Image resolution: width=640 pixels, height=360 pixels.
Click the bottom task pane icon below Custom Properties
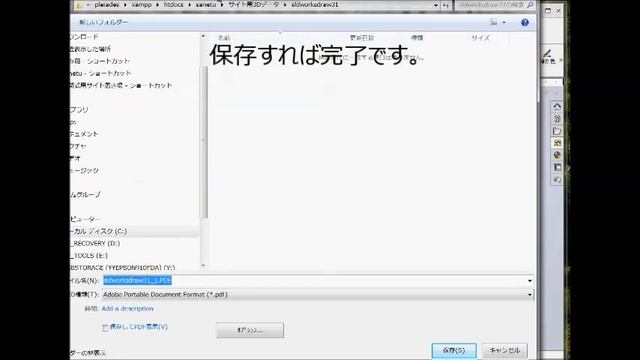click(x=557, y=180)
